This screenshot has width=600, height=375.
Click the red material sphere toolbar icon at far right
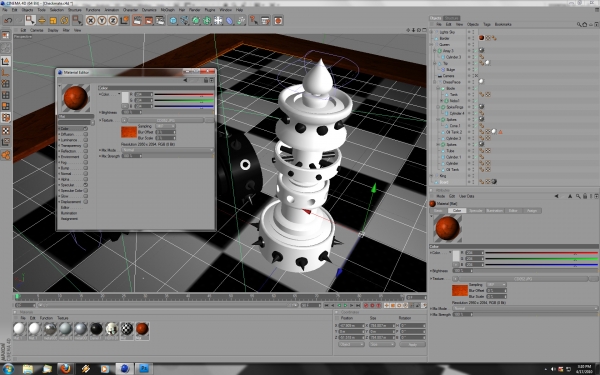point(278,20)
